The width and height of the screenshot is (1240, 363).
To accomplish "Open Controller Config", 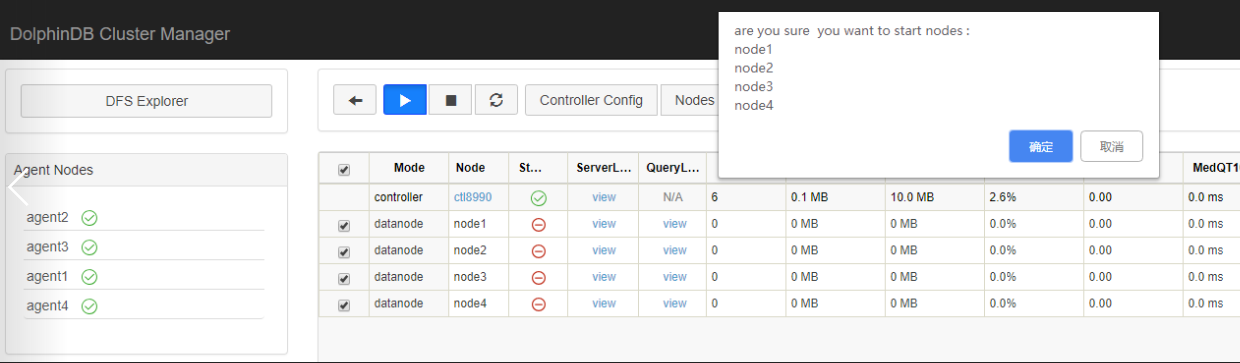I will click(591, 100).
